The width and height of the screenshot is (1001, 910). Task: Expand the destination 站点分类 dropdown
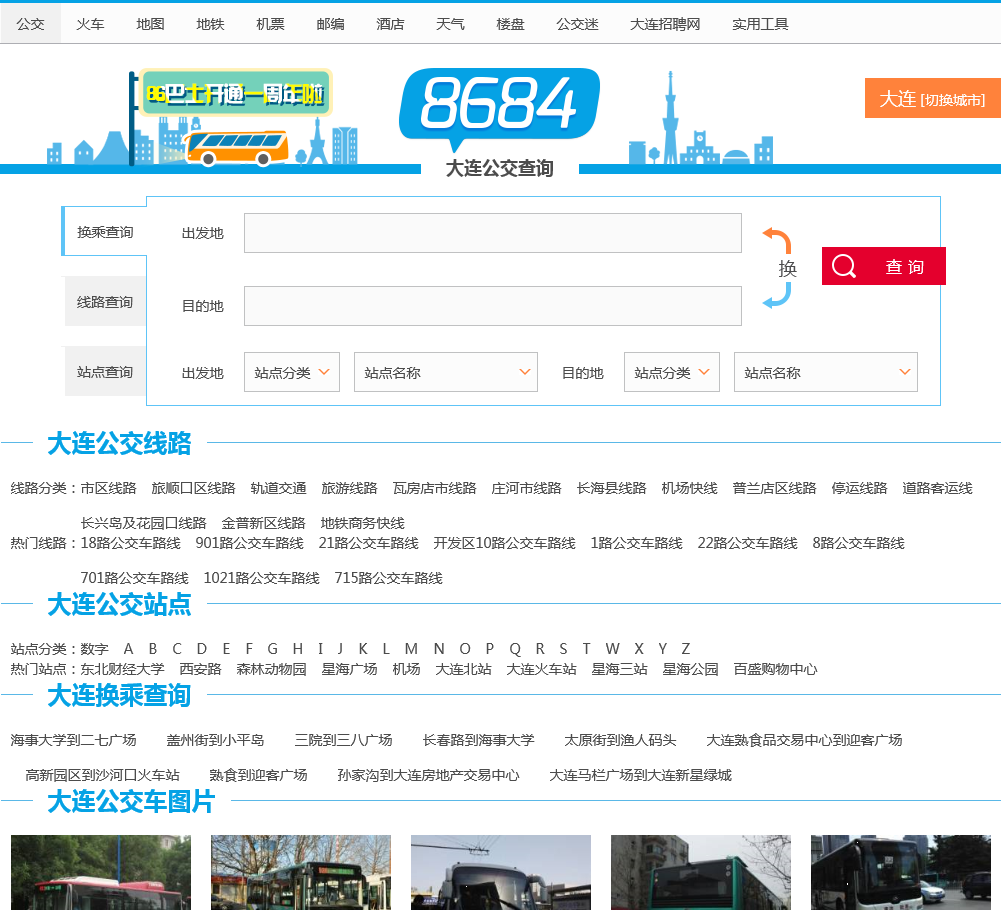pyautogui.click(x=672, y=372)
